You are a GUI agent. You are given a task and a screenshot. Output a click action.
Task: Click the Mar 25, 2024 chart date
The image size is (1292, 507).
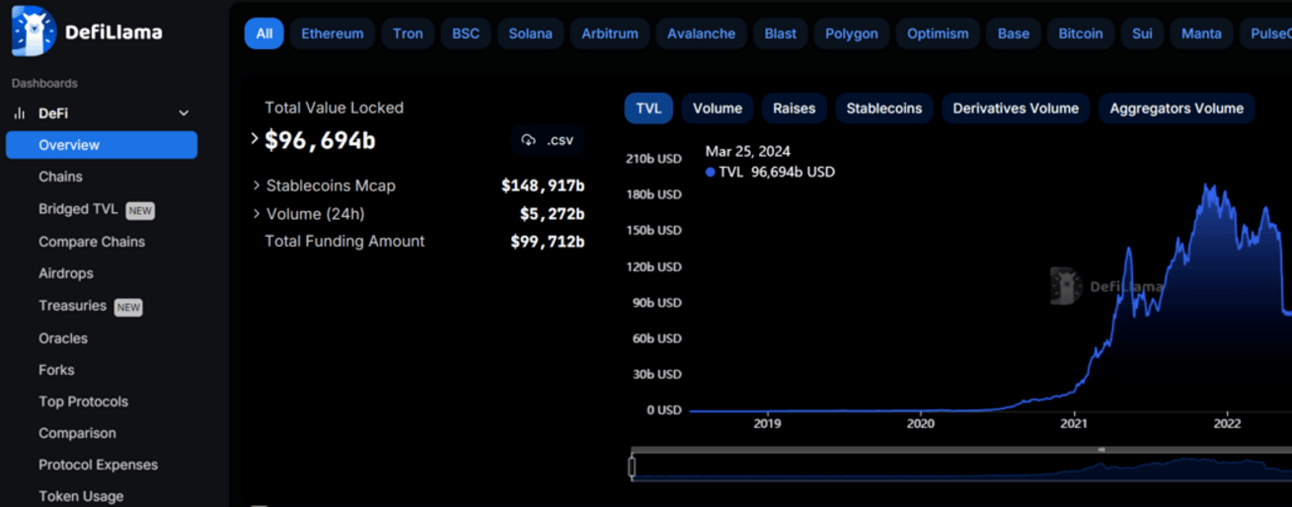pyautogui.click(x=748, y=151)
